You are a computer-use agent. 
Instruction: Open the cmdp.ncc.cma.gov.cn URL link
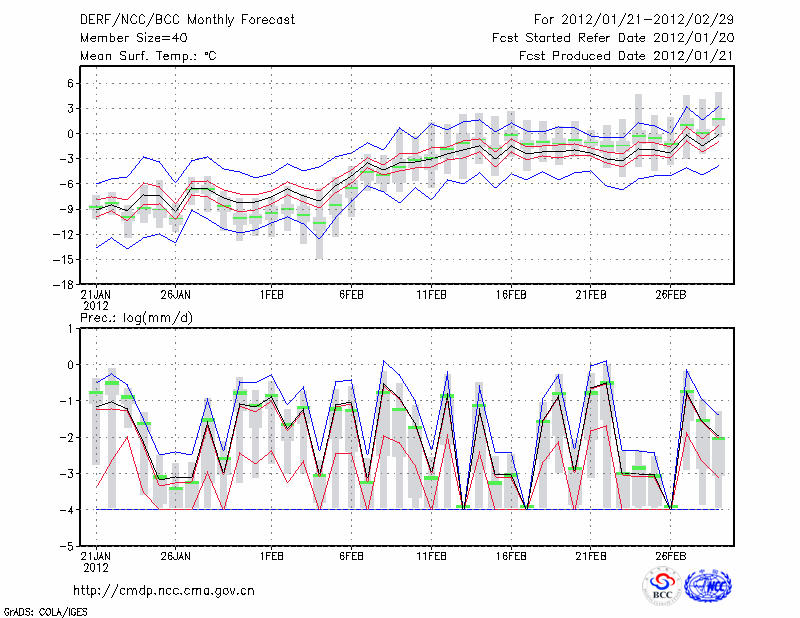pyautogui.click(x=164, y=590)
